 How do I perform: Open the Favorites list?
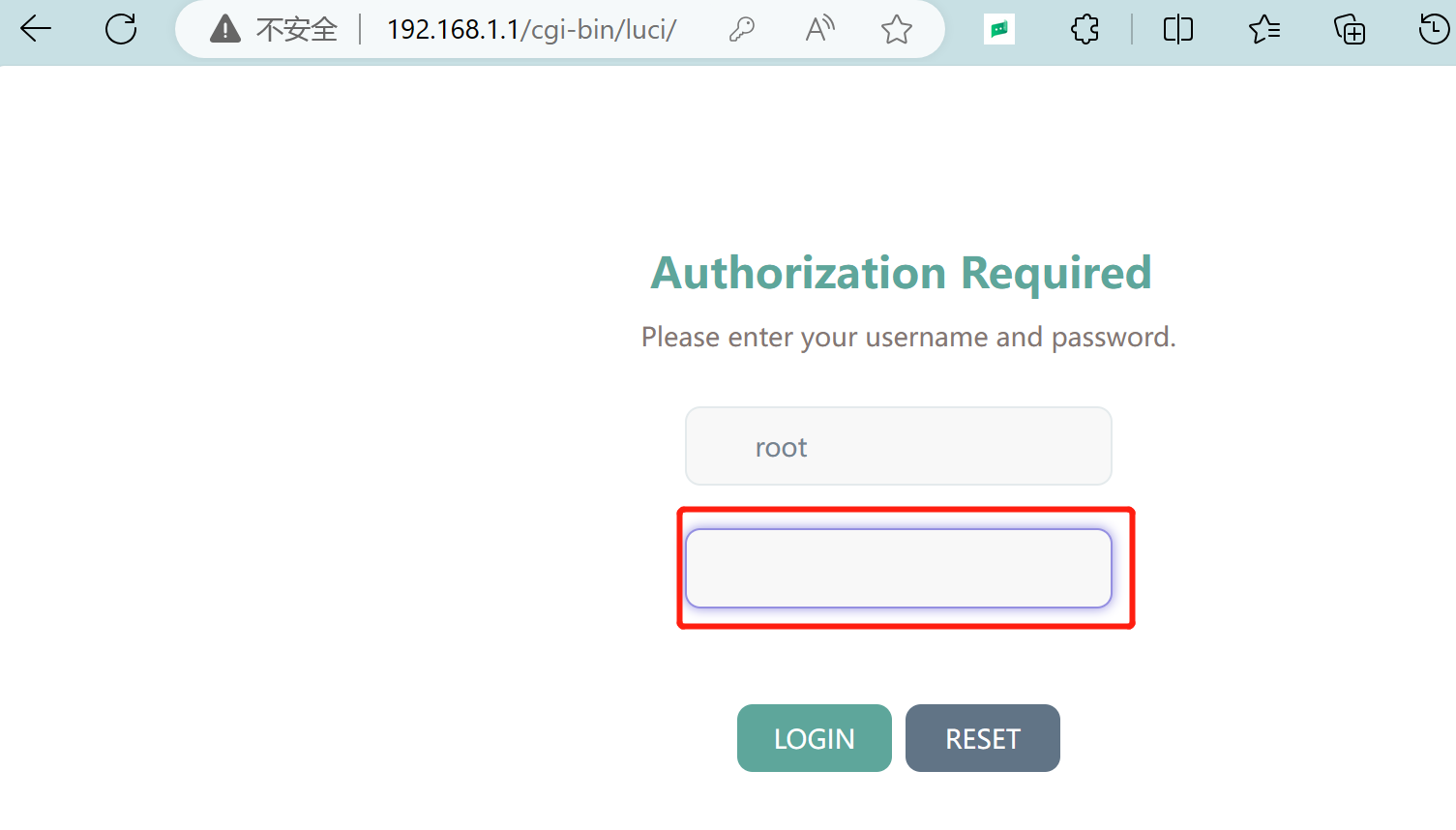point(1264,30)
